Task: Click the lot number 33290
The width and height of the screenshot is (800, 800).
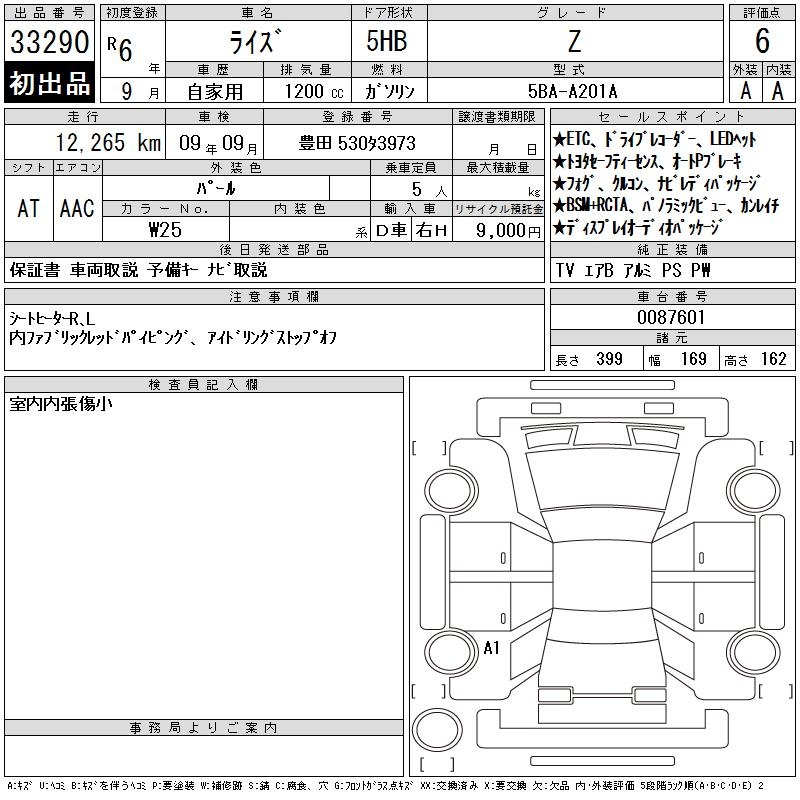Action: click(49, 42)
